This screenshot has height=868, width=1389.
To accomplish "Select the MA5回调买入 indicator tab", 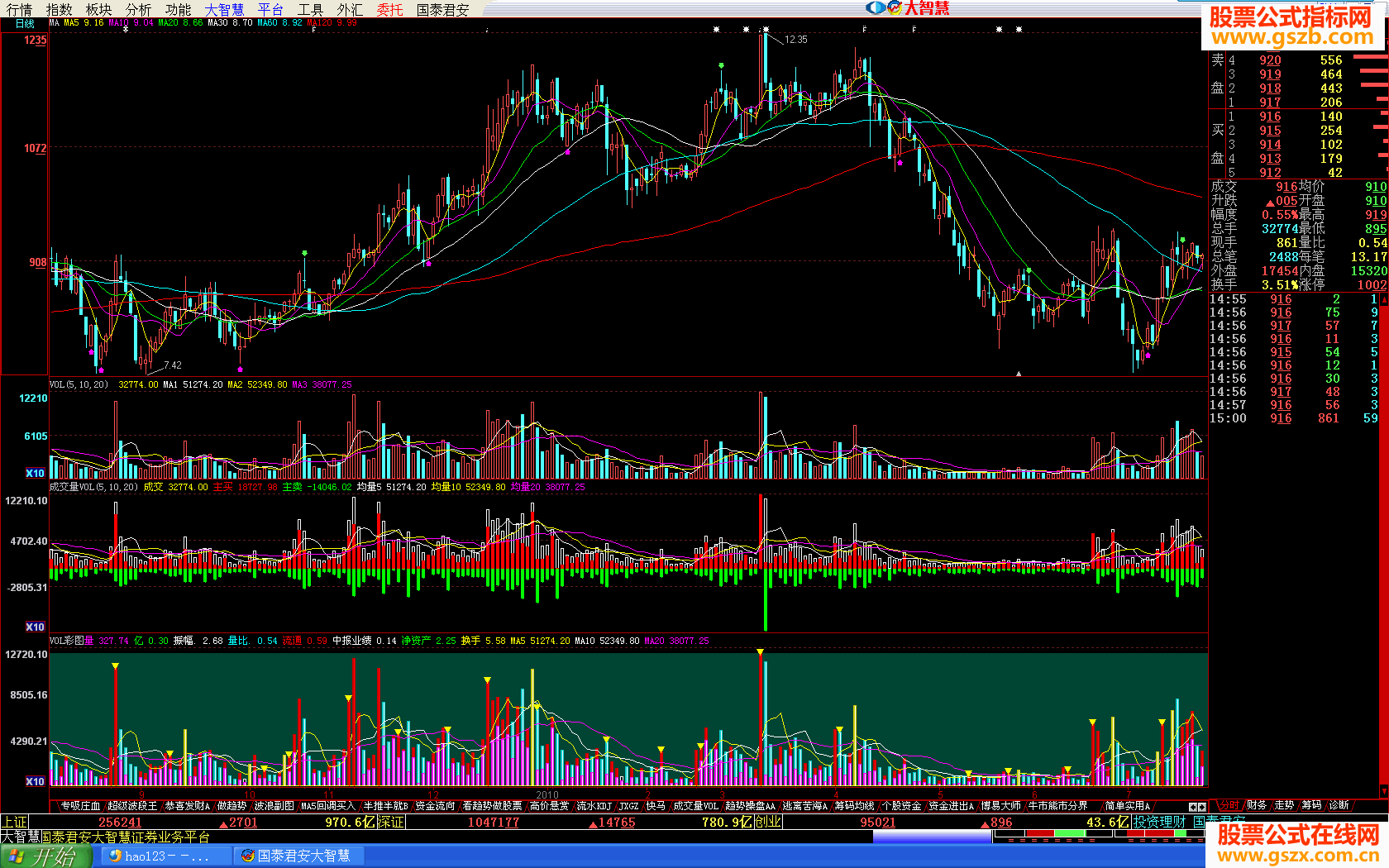I will tap(328, 805).
